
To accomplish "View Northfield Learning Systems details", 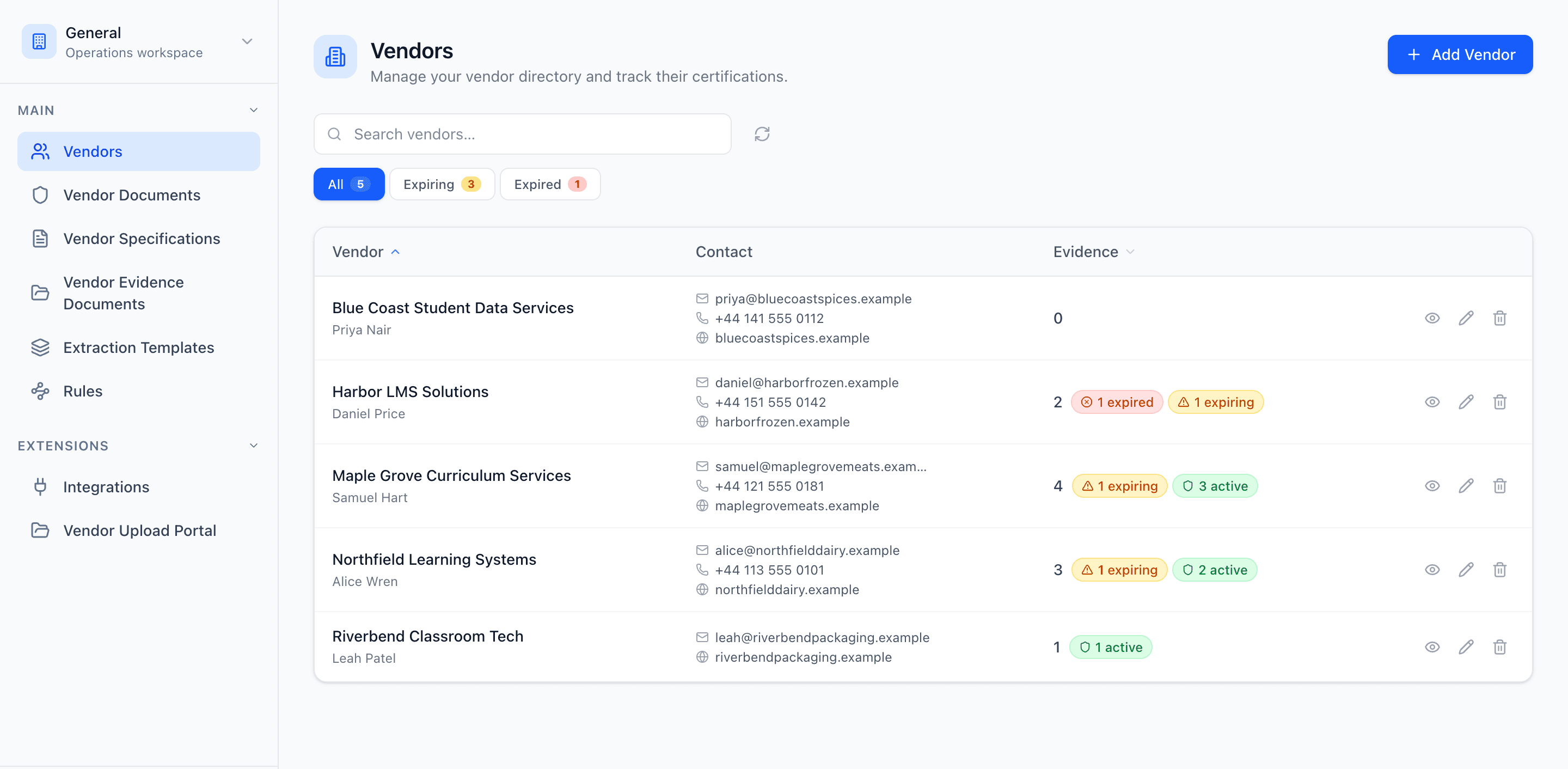I will (x=1432, y=570).
